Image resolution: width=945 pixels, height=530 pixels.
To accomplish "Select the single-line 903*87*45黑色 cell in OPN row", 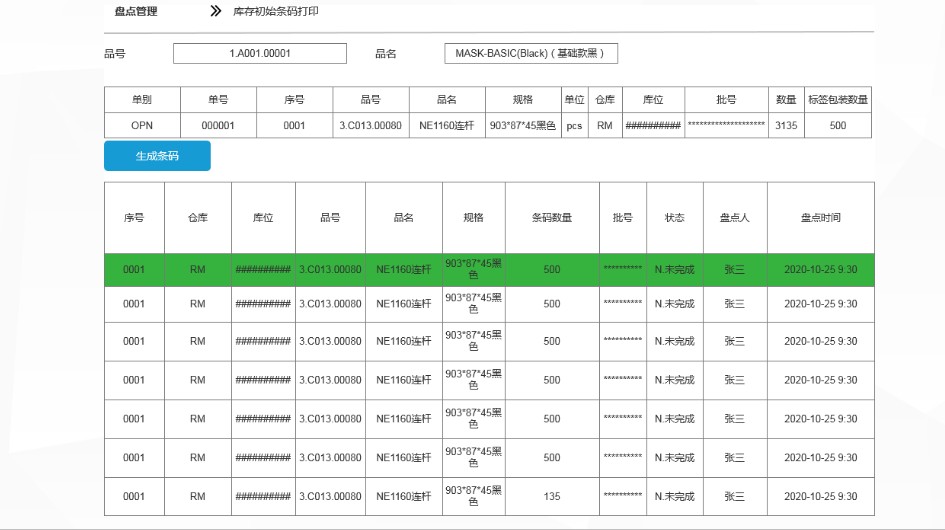I will (x=523, y=125).
